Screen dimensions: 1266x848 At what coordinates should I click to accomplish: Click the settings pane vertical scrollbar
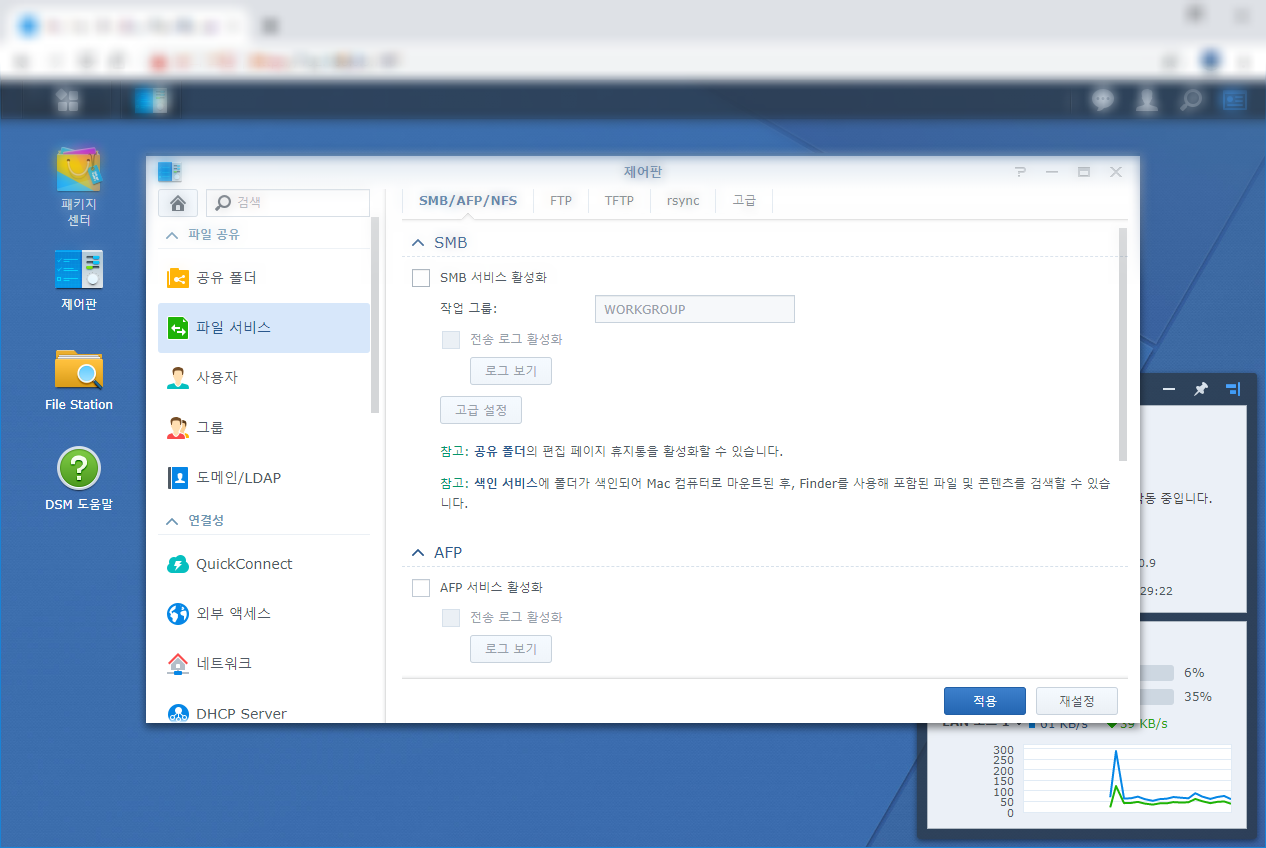pyautogui.click(x=1123, y=344)
